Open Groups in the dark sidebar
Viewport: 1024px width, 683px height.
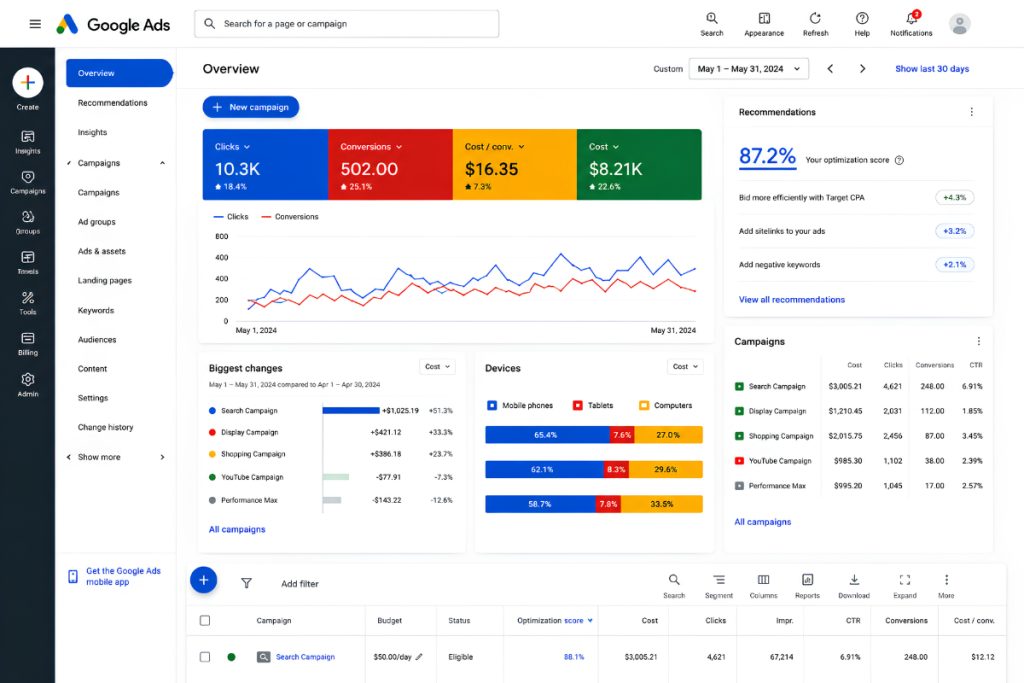(x=27, y=223)
